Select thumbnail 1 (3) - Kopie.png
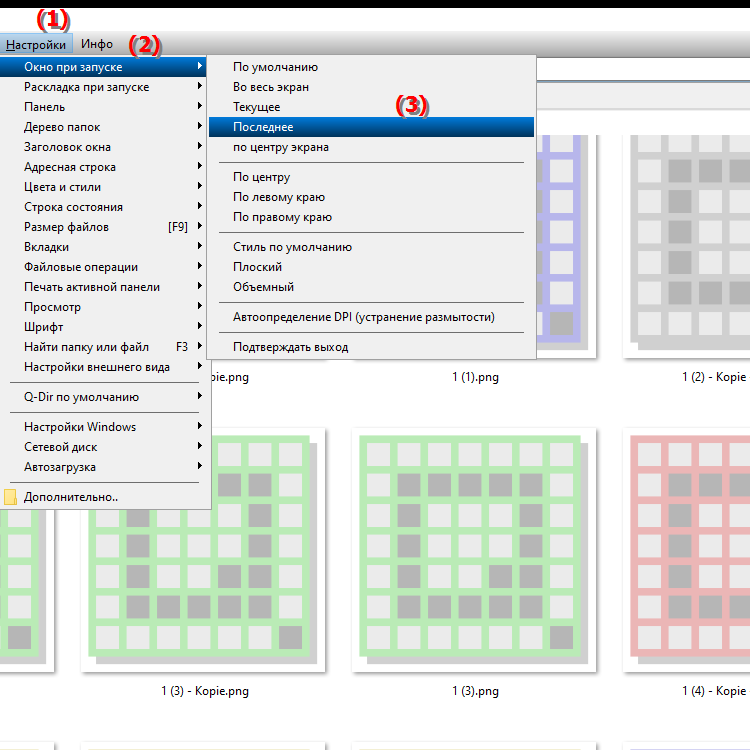The width and height of the screenshot is (750, 750). click(203, 550)
